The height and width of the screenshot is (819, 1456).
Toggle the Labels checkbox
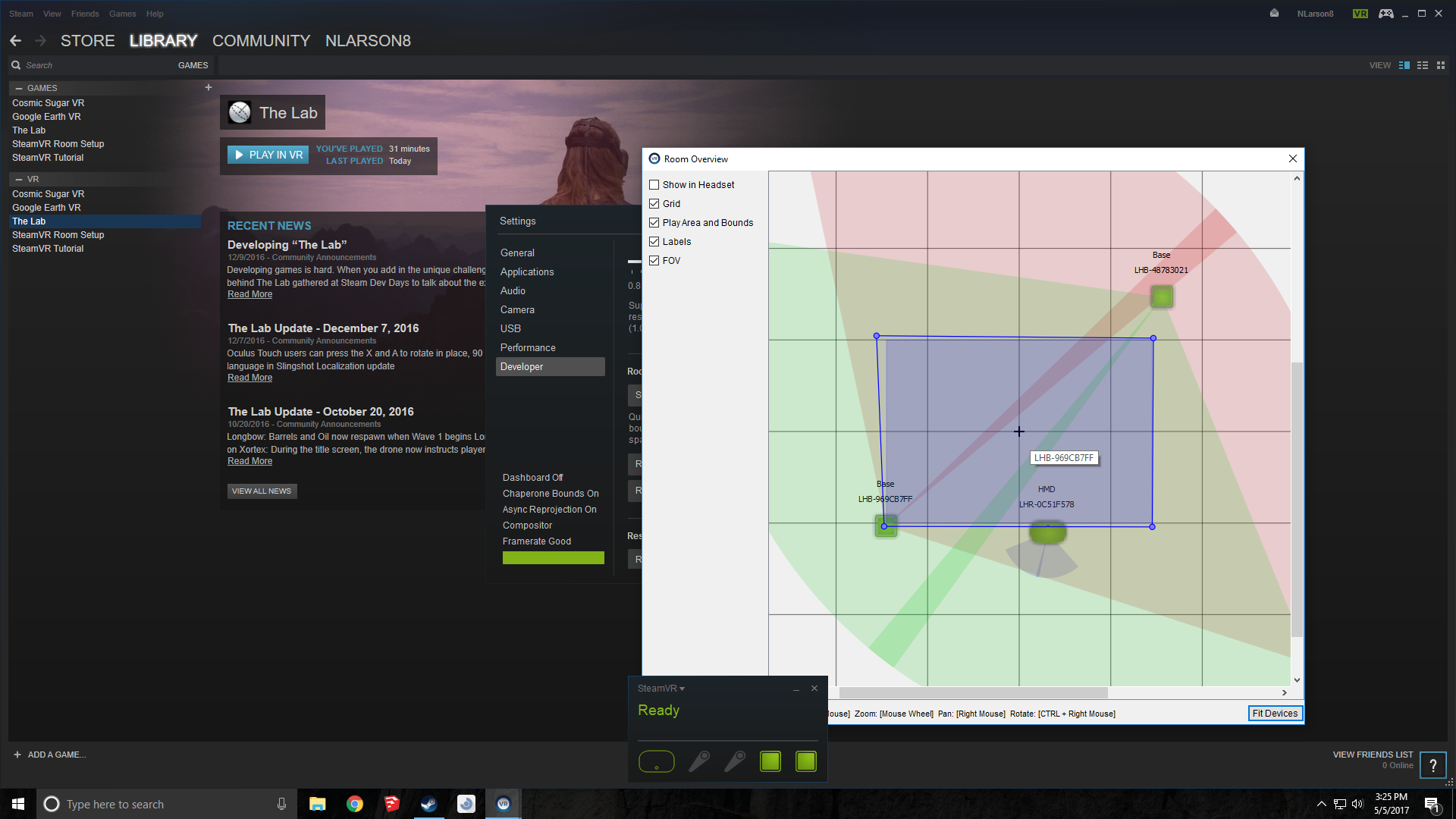coord(654,241)
